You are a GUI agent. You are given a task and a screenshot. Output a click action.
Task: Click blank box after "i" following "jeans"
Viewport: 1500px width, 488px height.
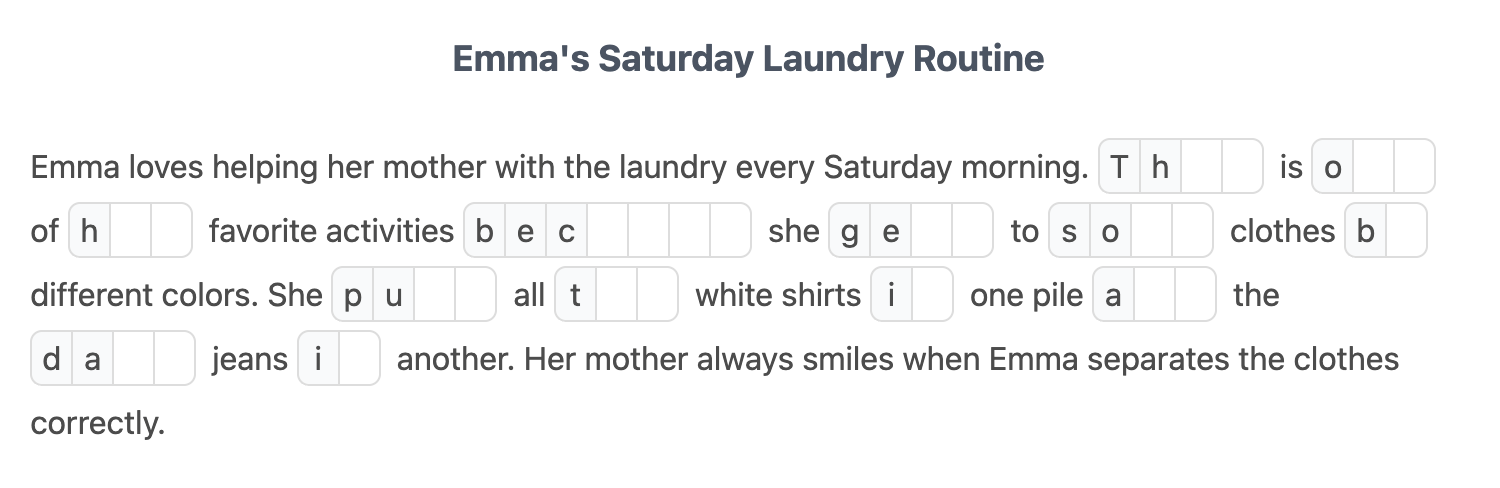coord(359,359)
